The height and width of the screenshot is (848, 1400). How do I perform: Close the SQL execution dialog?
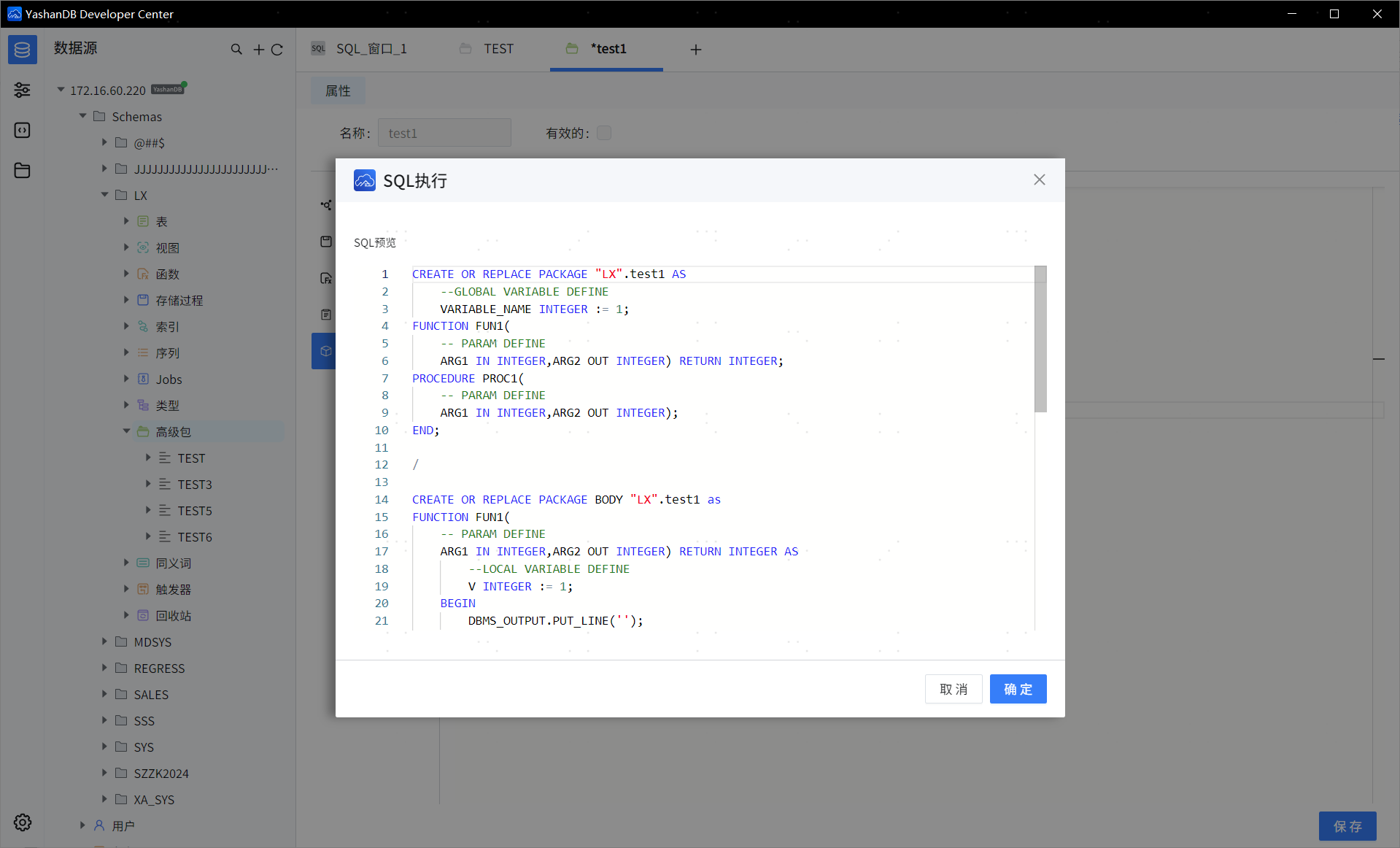point(1039,180)
